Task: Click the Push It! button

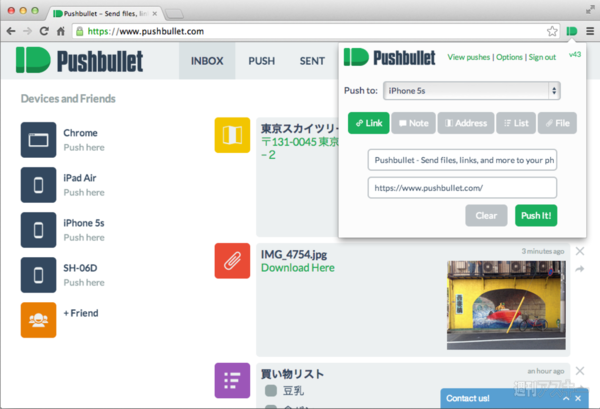Action: click(536, 215)
